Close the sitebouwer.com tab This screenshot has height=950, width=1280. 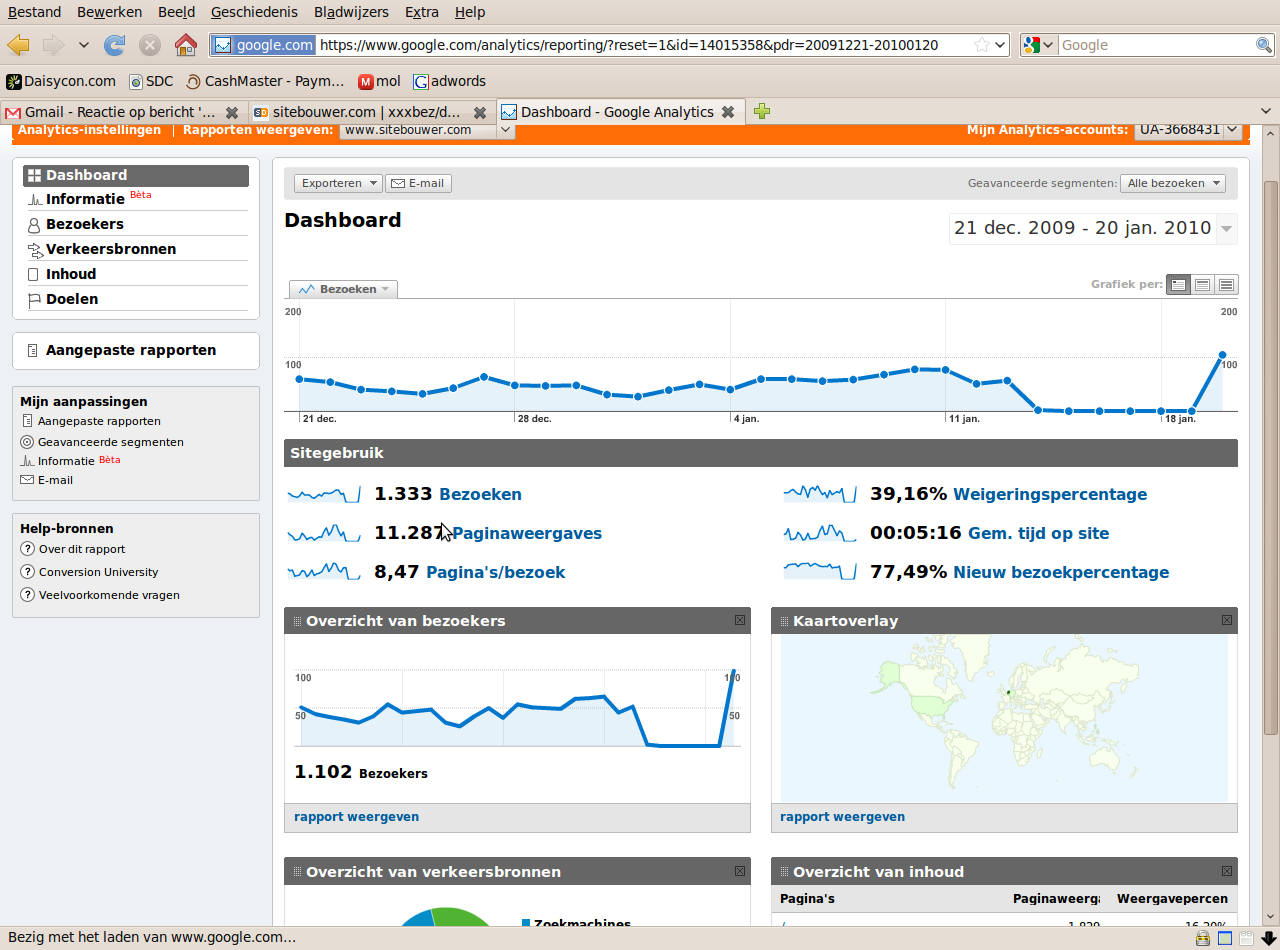[x=480, y=112]
